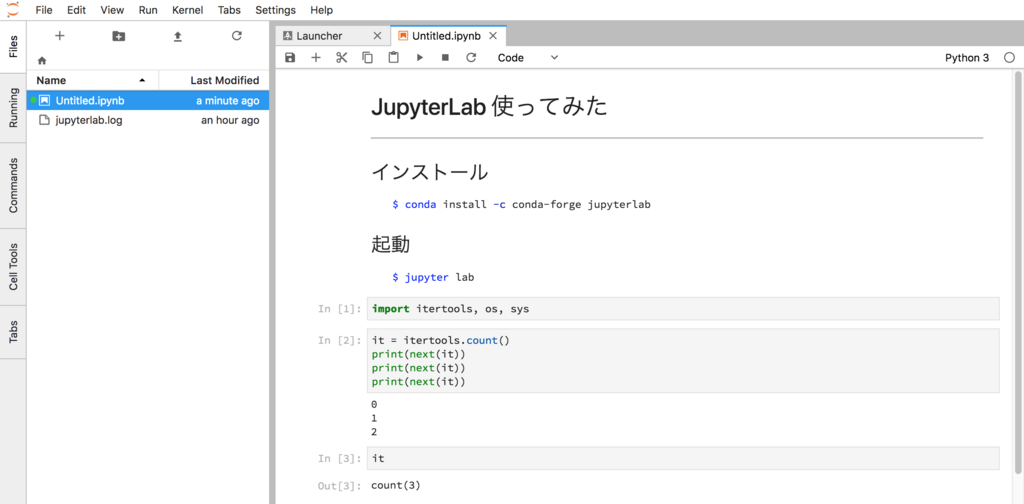Open the Files sidebar panel

[x=13, y=46]
